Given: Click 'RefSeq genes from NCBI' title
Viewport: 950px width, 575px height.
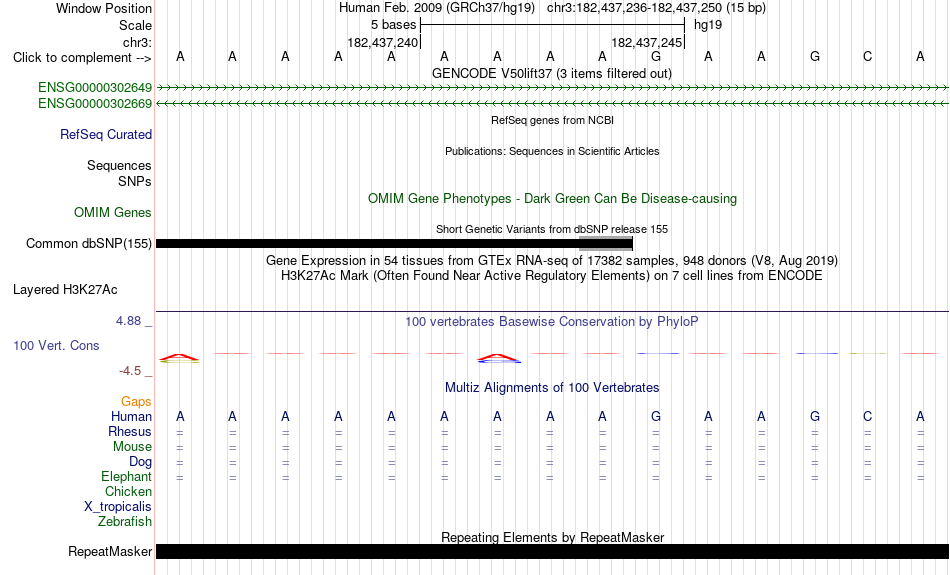Looking at the screenshot, I should click(553, 120).
